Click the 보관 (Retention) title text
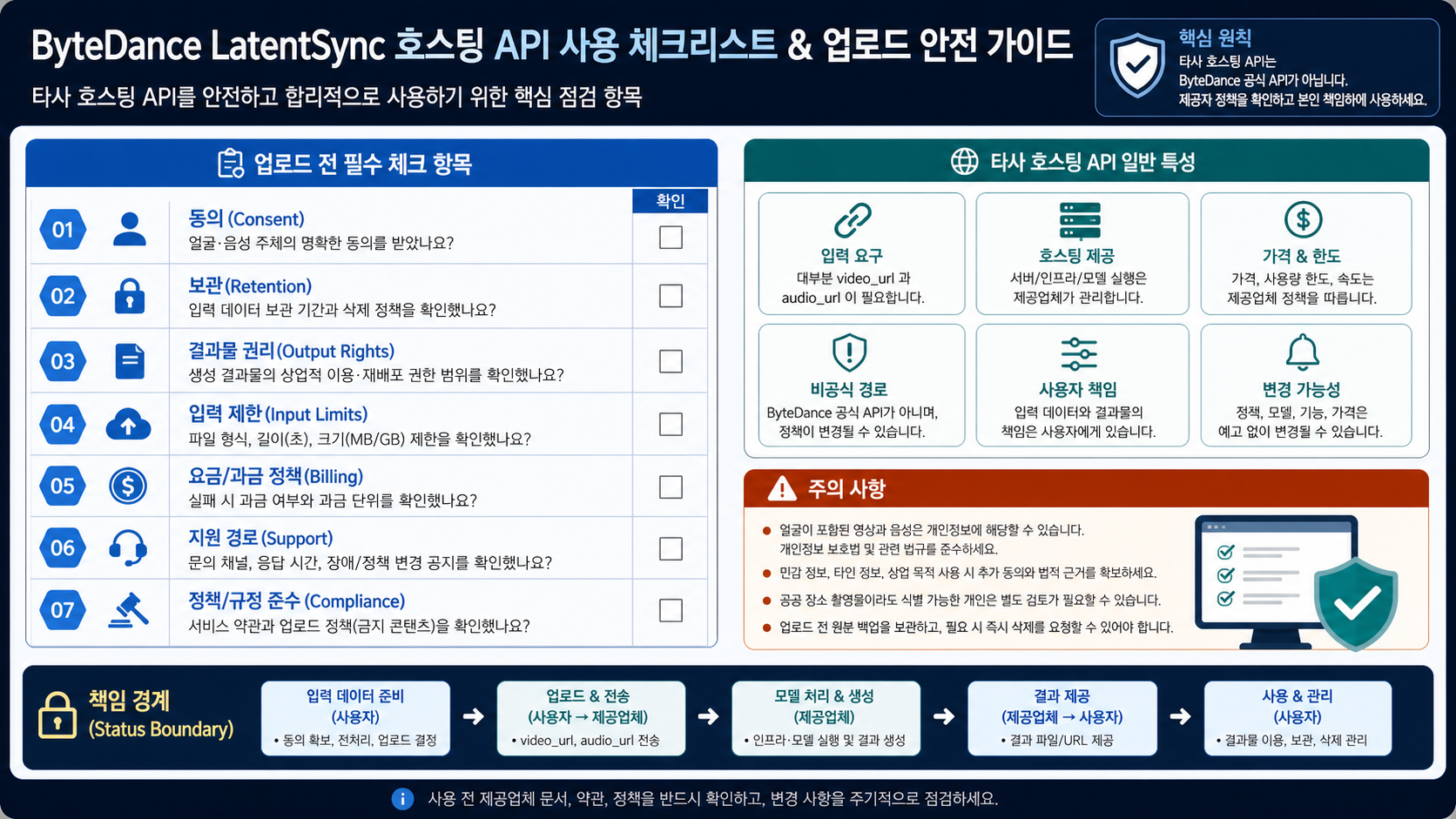The width and height of the screenshot is (1456, 819). coord(250,285)
